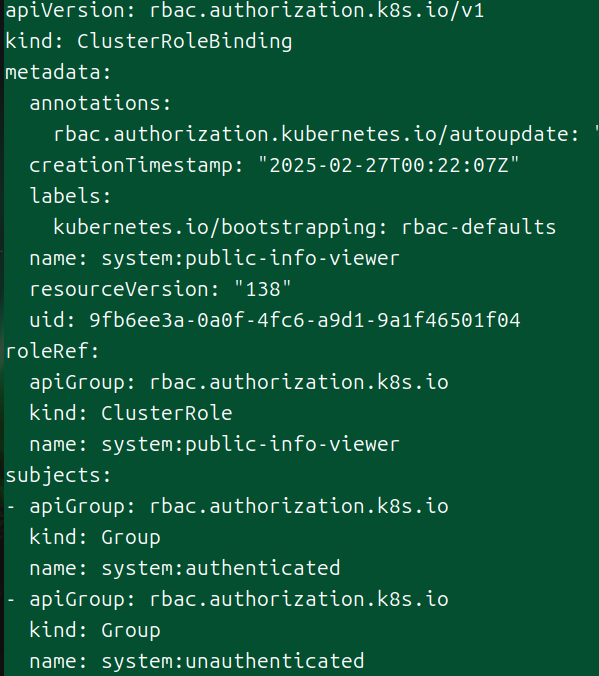
Task: Click the system:unauthenticated name
Action: [232, 661]
